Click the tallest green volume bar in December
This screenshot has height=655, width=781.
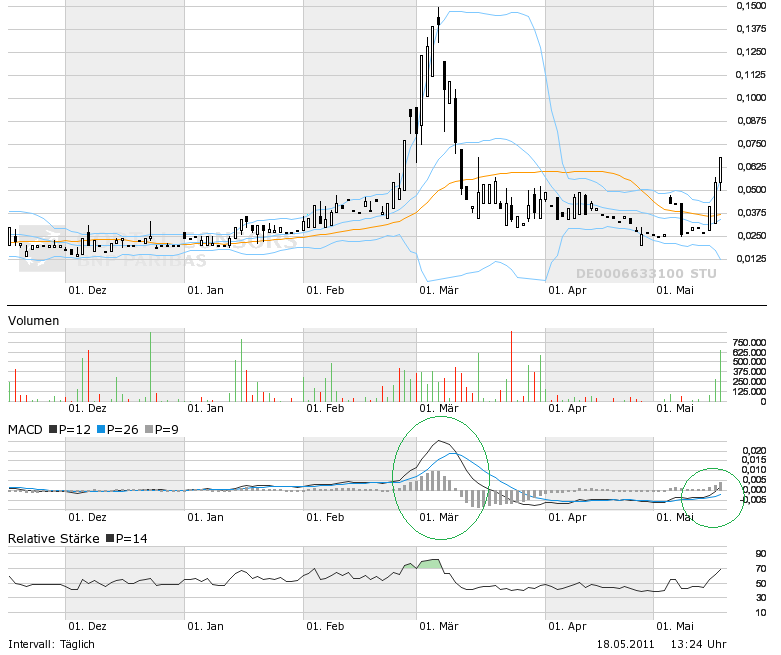(x=150, y=367)
